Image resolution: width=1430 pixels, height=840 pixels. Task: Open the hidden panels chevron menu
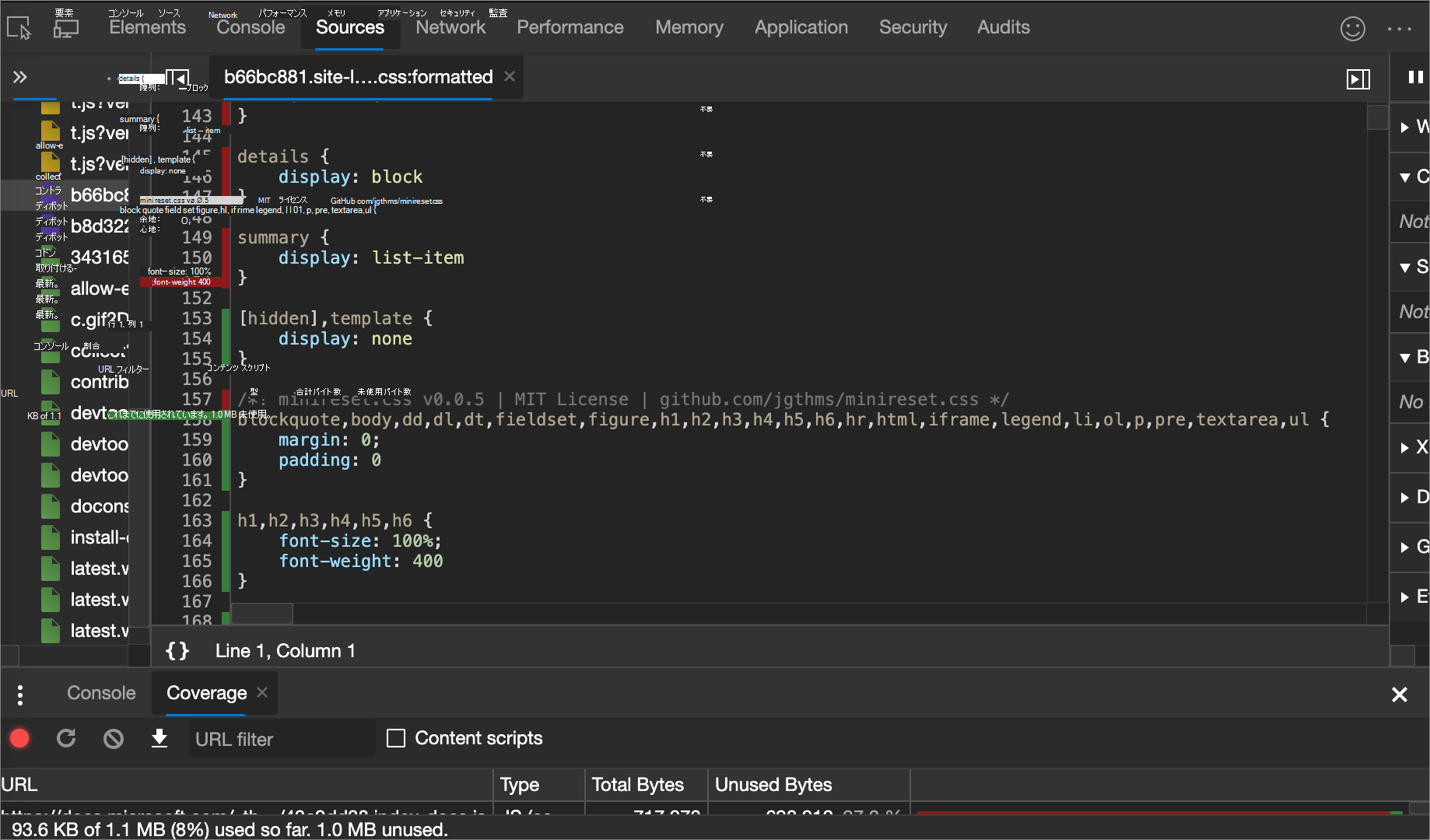pos(19,78)
